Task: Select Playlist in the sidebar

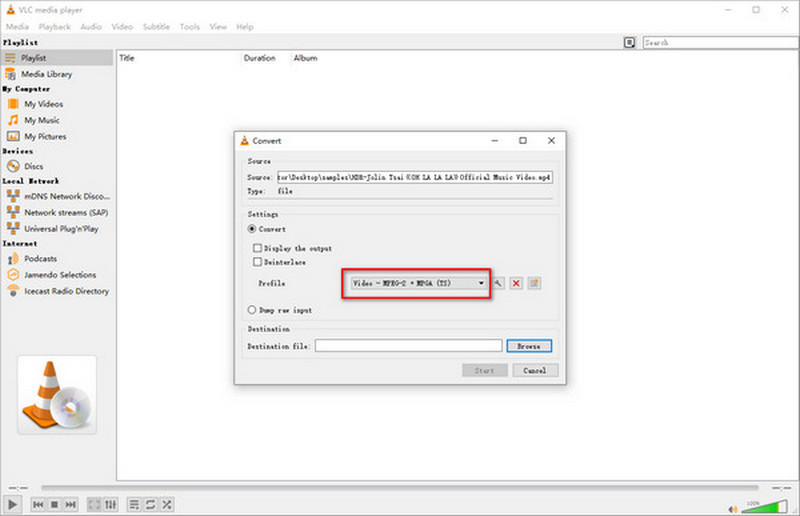Action: 57,58
